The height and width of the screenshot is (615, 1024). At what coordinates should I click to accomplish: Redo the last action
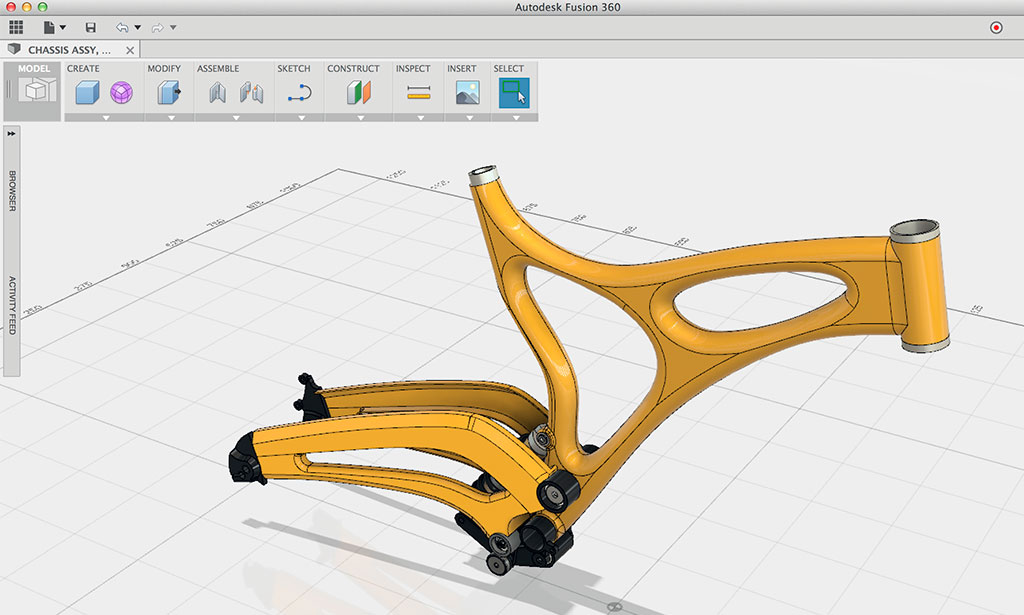point(157,27)
